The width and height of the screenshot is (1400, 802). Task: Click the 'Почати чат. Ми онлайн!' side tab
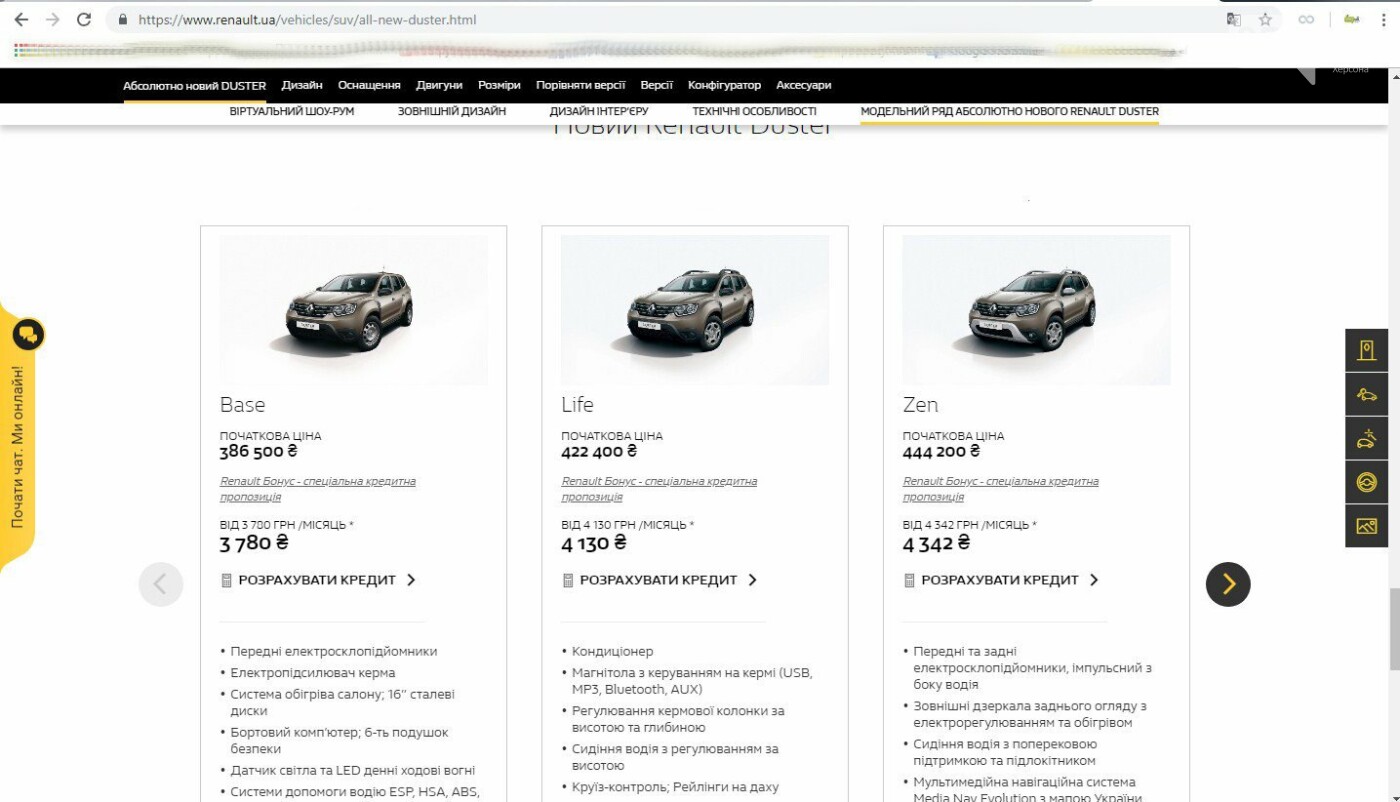[x=17, y=447]
